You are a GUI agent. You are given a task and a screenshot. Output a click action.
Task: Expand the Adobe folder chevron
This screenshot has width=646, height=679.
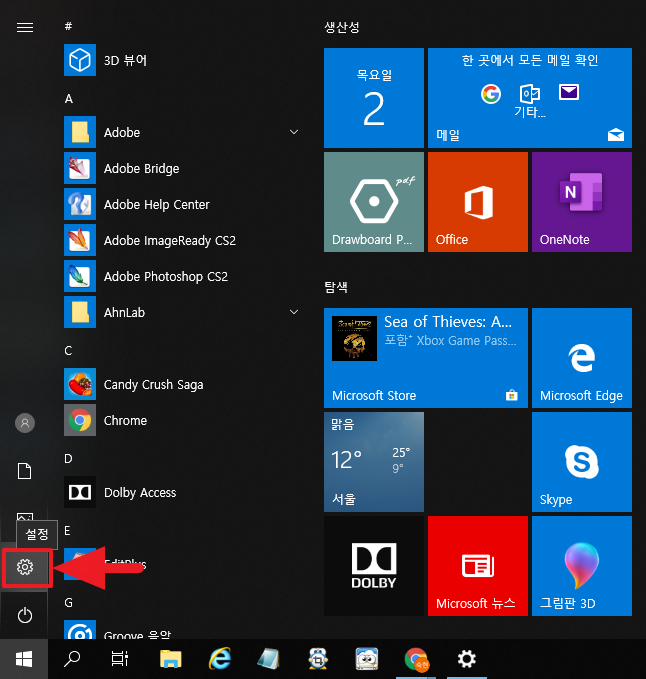click(294, 132)
